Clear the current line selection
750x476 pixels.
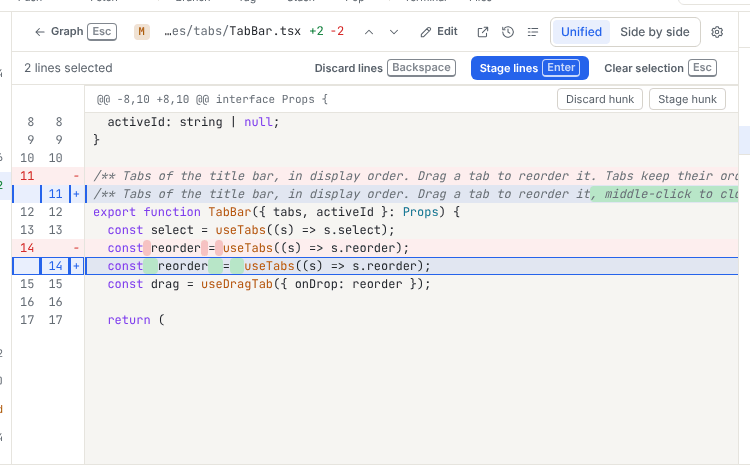660,68
